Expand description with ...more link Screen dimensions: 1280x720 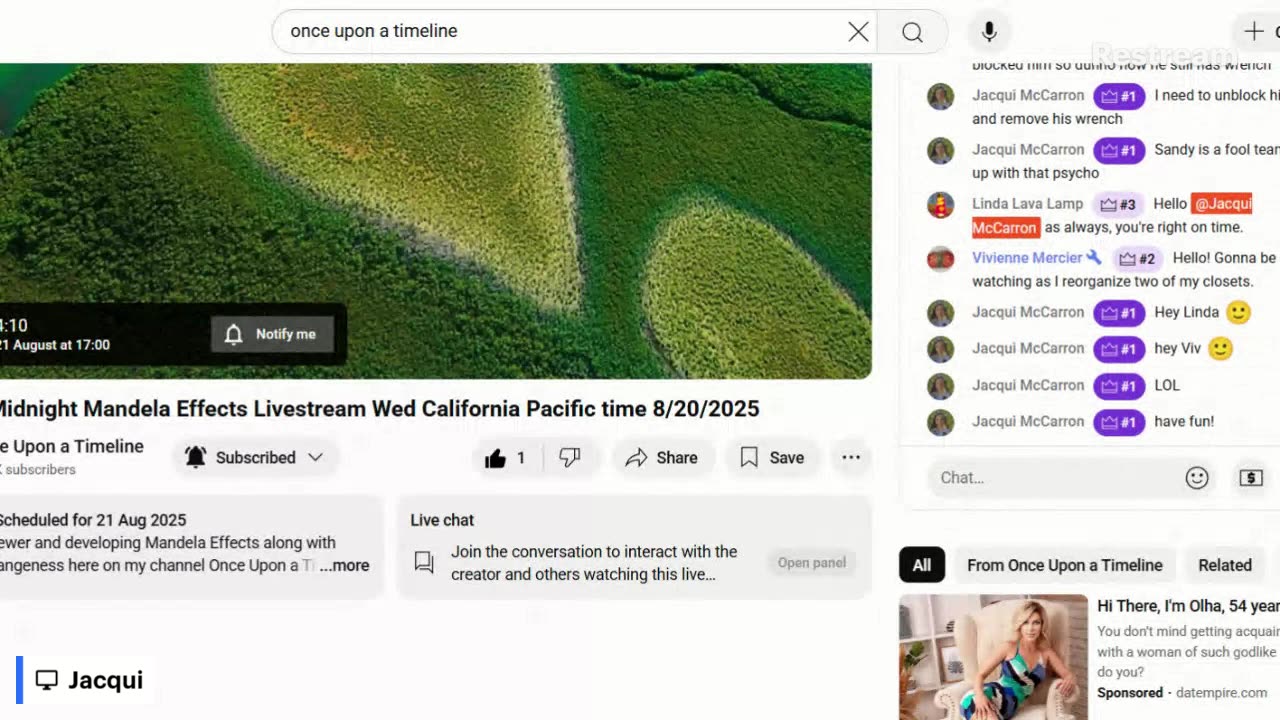click(x=344, y=565)
